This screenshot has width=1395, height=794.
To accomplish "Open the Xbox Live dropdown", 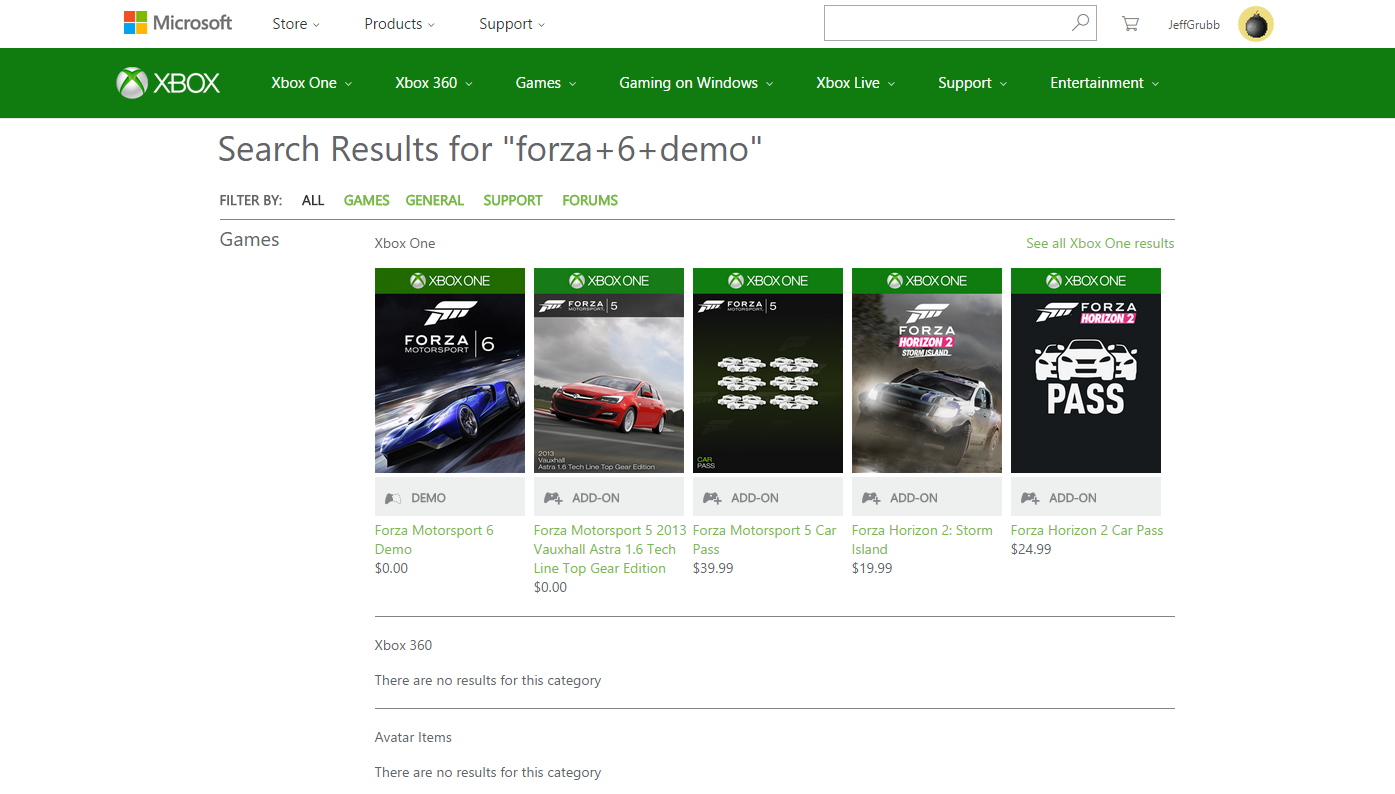I will click(856, 83).
